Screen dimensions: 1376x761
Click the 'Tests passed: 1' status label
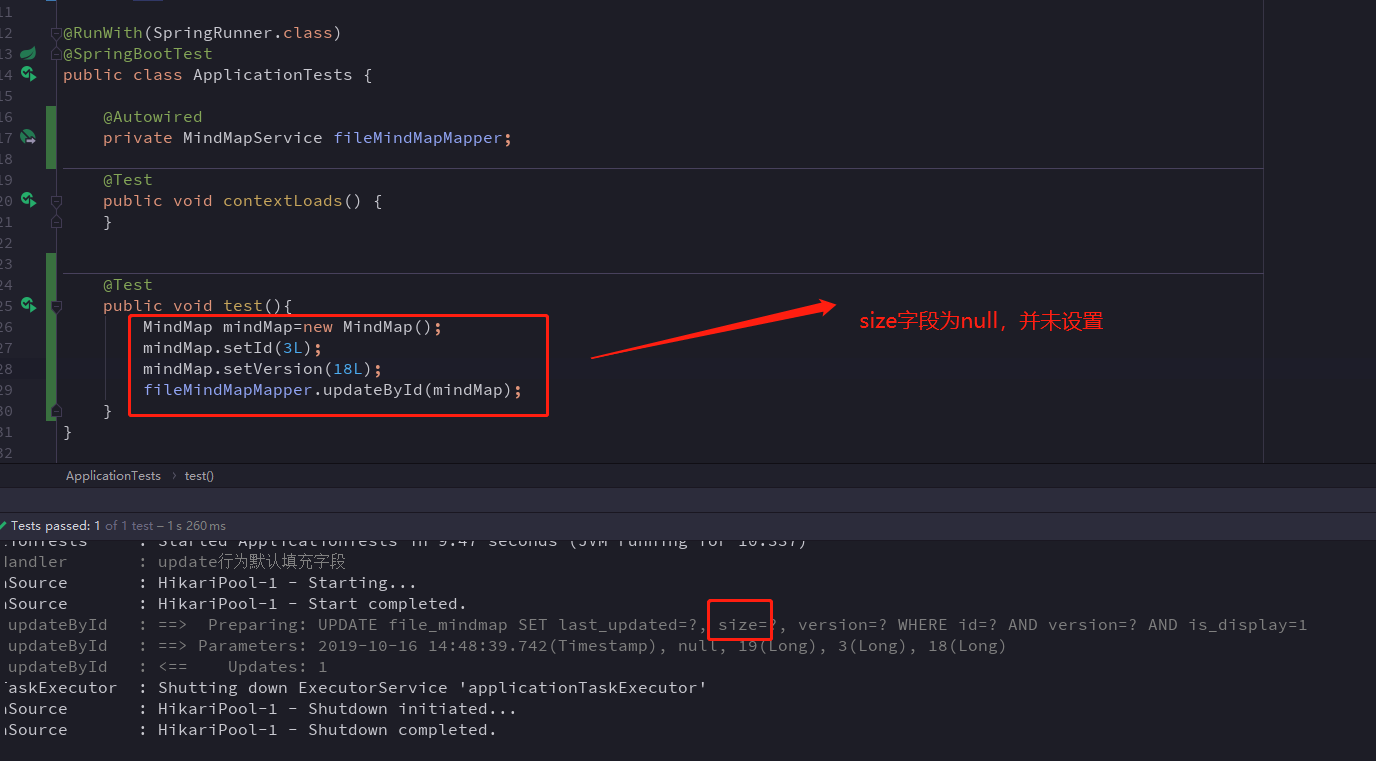pos(56,526)
